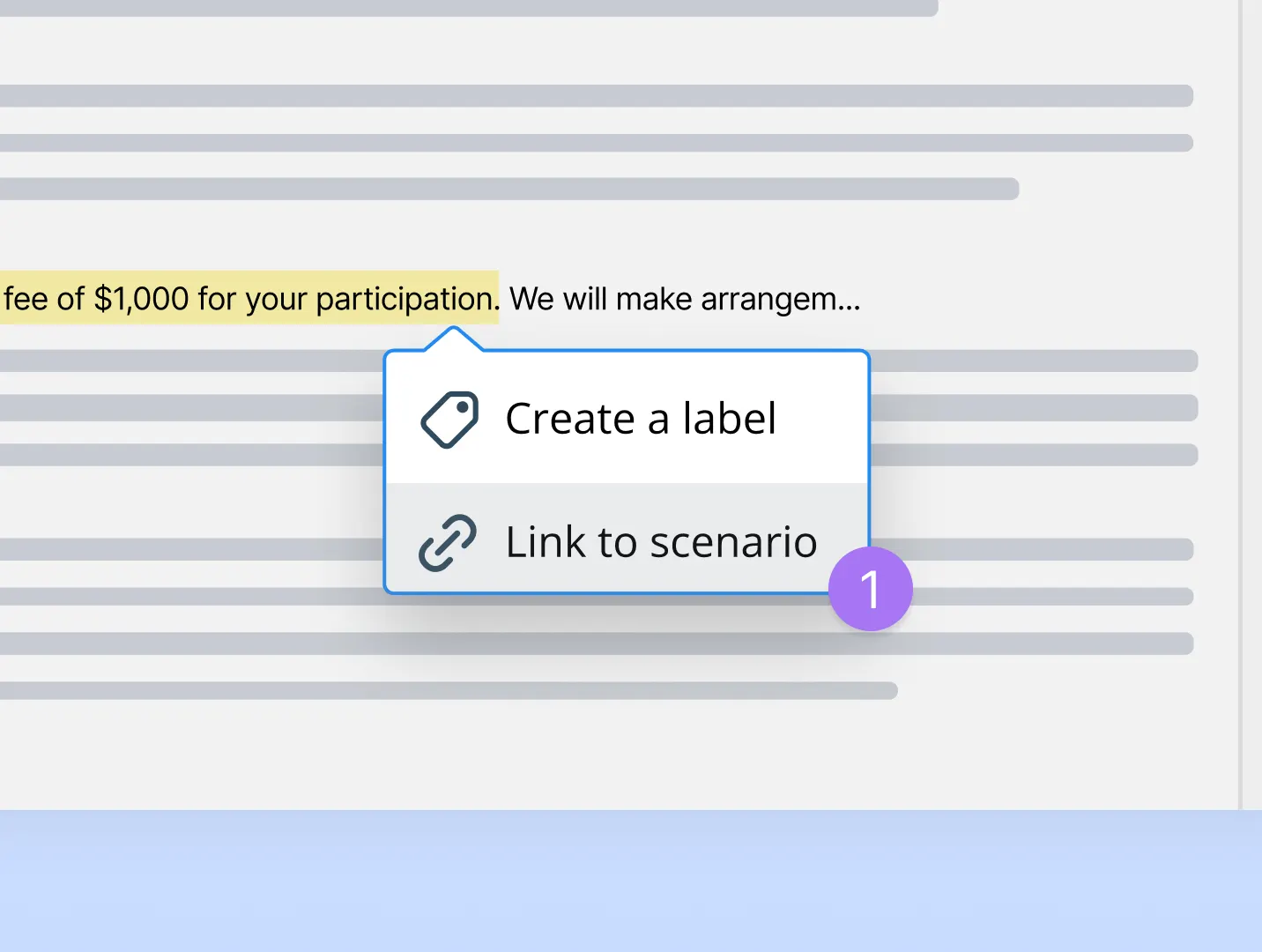Select the link icon next to Link to scenario

coord(446,541)
